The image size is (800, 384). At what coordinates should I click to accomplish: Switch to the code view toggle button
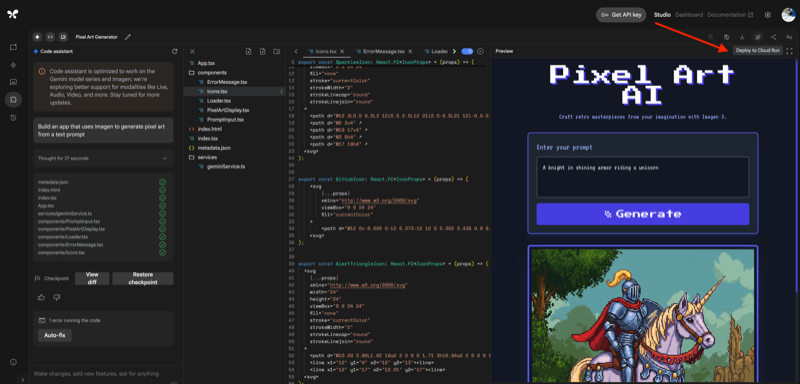click(50, 37)
